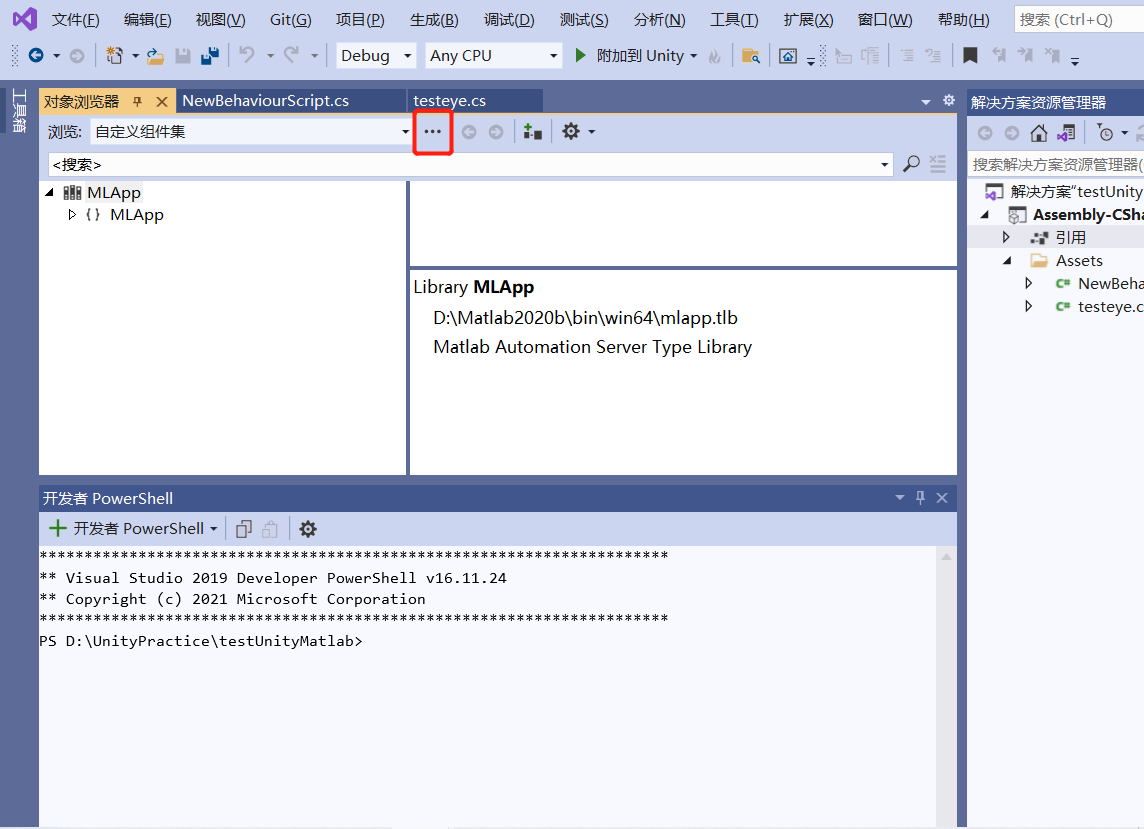Toggle pin on the Object Browser tab
The height and width of the screenshot is (829, 1144).
pos(138,102)
